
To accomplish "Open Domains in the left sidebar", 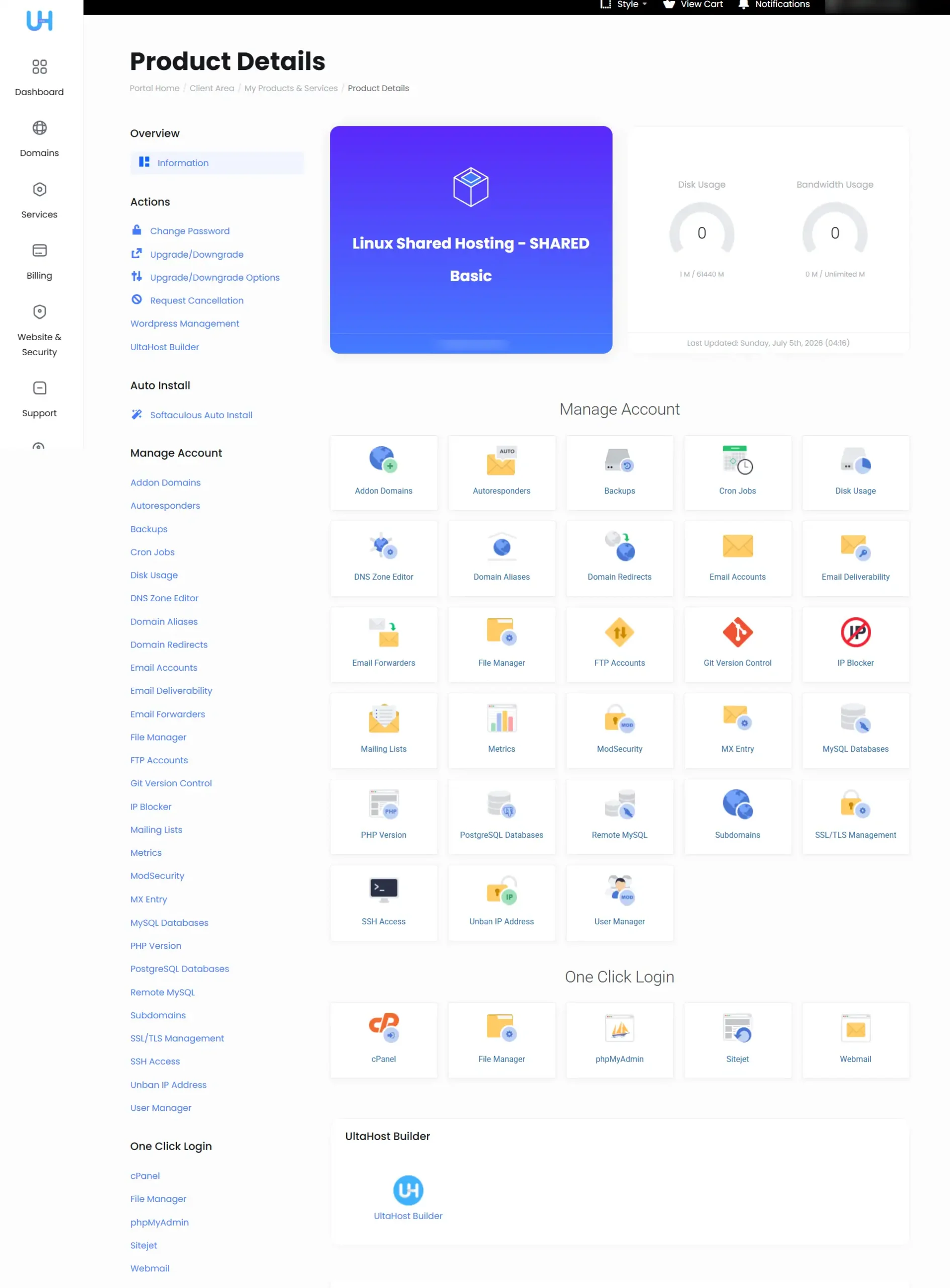I will point(39,139).
